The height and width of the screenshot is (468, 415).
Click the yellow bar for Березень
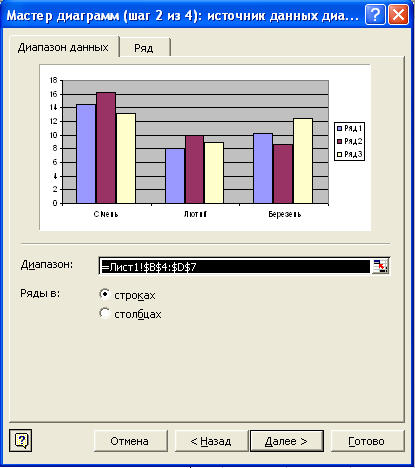[303, 161]
